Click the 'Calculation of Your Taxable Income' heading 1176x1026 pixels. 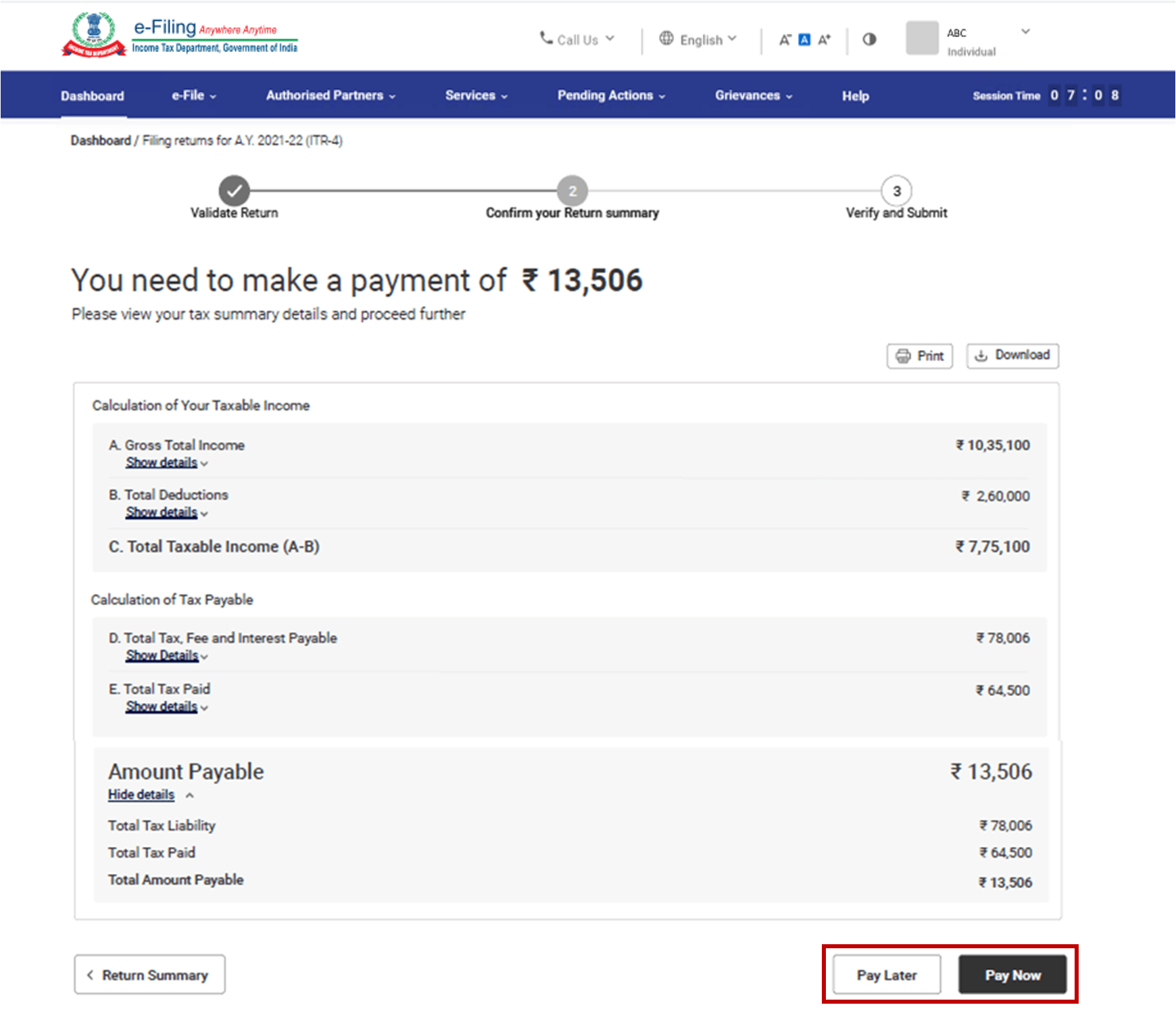[x=201, y=406]
